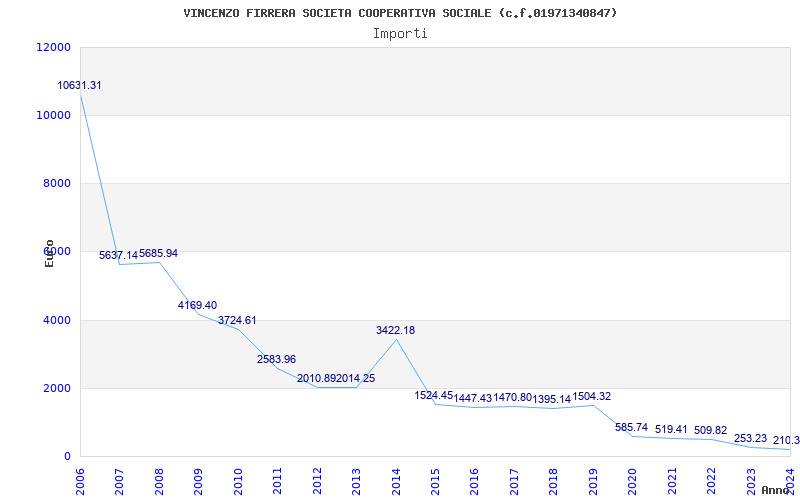The width and height of the screenshot is (800, 500).
Task: Click the x-axis year 2008
Action: click(x=159, y=482)
